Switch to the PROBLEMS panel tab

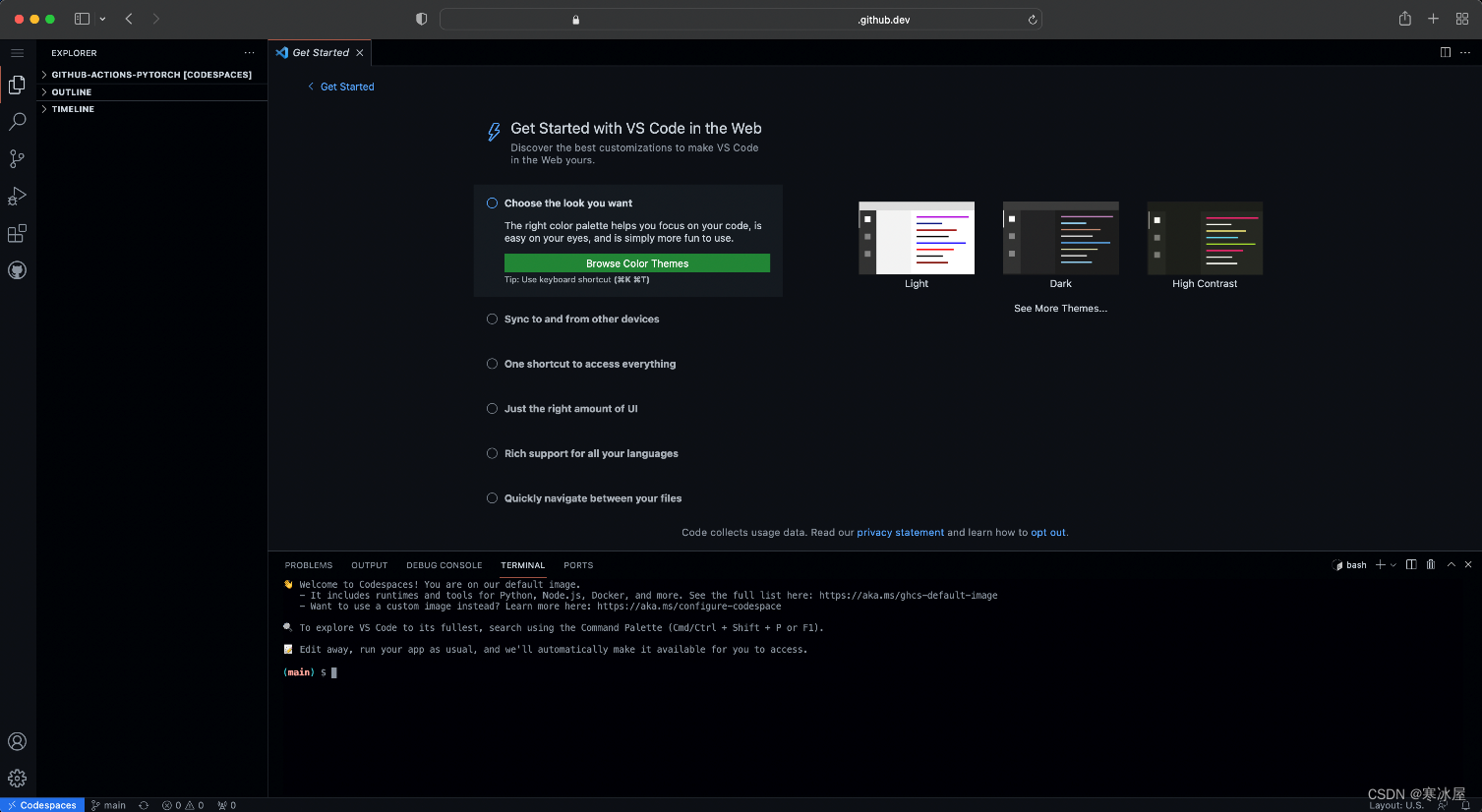tap(309, 565)
